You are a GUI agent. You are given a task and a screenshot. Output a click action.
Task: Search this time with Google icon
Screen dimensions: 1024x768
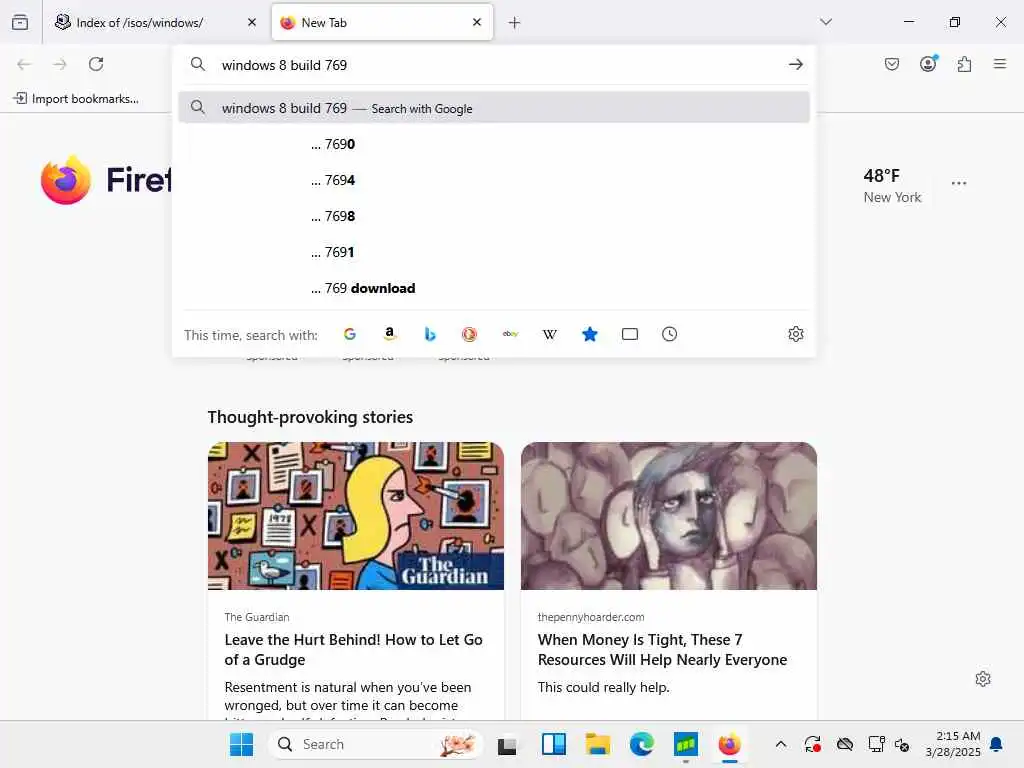350,334
